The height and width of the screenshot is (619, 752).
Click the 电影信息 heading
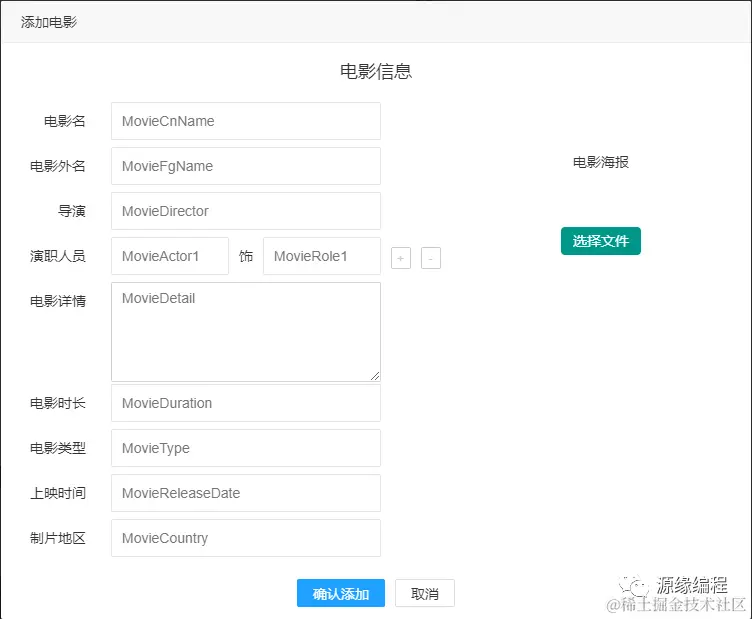(376, 71)
